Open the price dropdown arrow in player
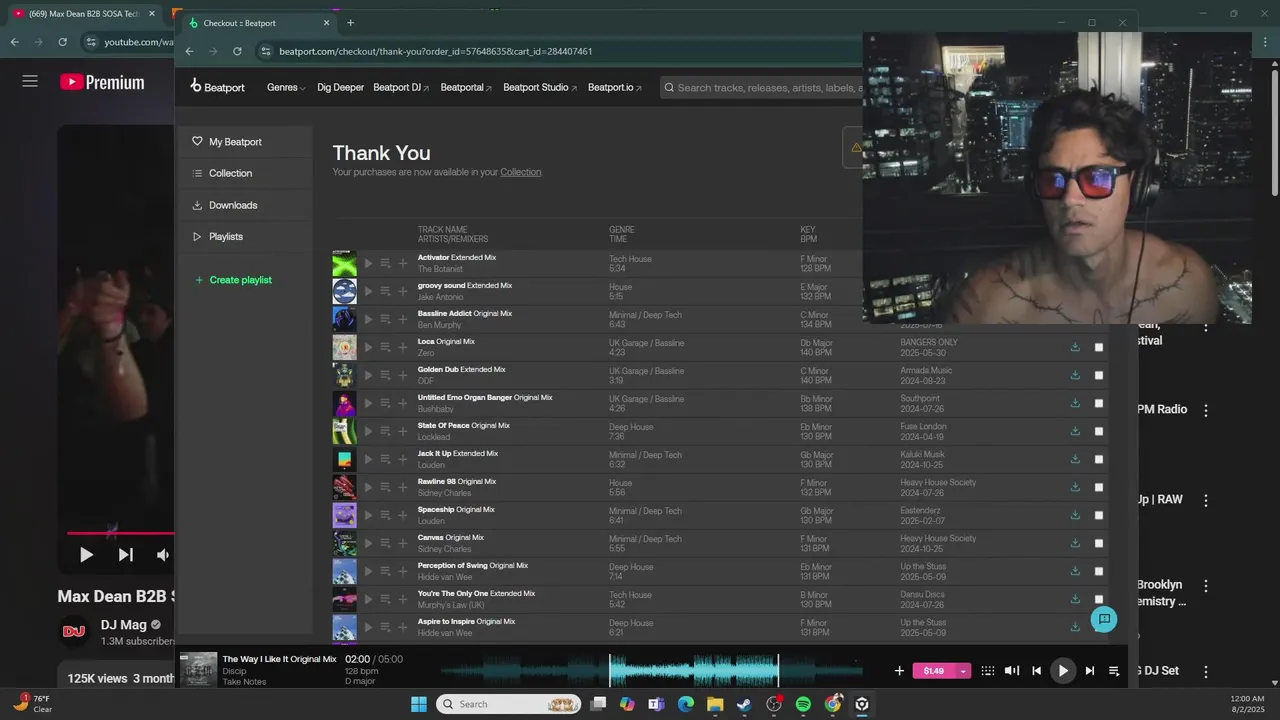Viewport: 1280px width, 720px height. (x=963, y=671)
